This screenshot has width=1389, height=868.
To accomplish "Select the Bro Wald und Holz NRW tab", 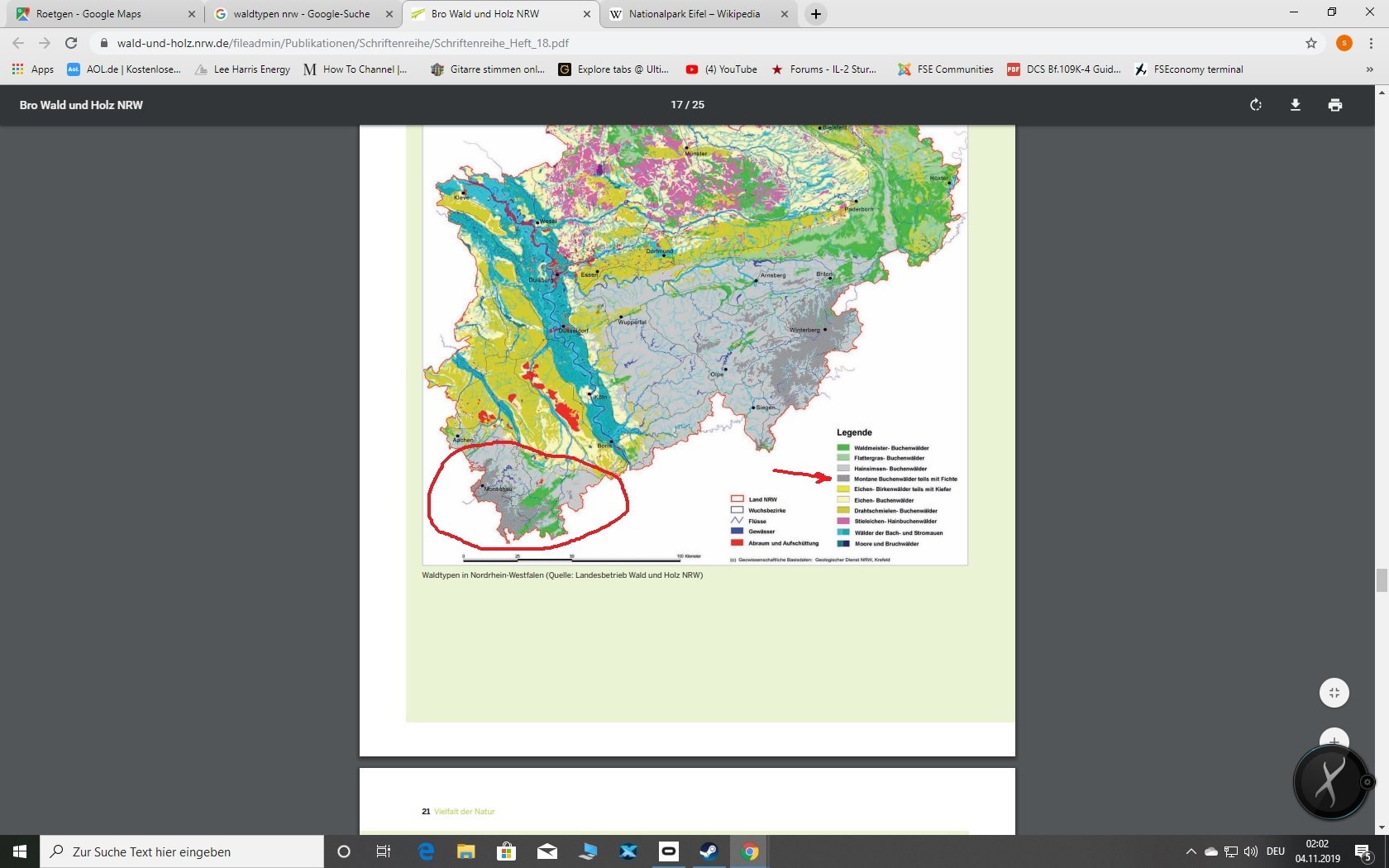I will pyautogui.click(x=499, y=14).
